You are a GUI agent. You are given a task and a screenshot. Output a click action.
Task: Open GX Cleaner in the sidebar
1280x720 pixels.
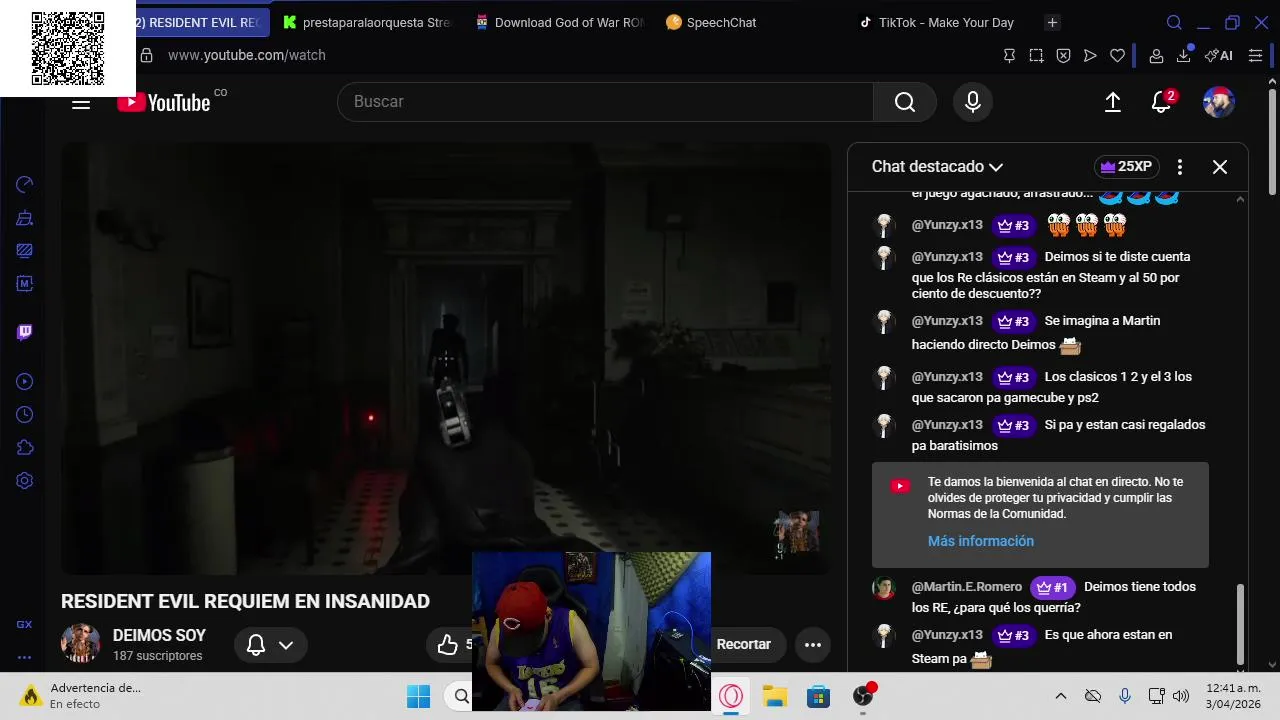pyautogui.click(x=25, y=217)
